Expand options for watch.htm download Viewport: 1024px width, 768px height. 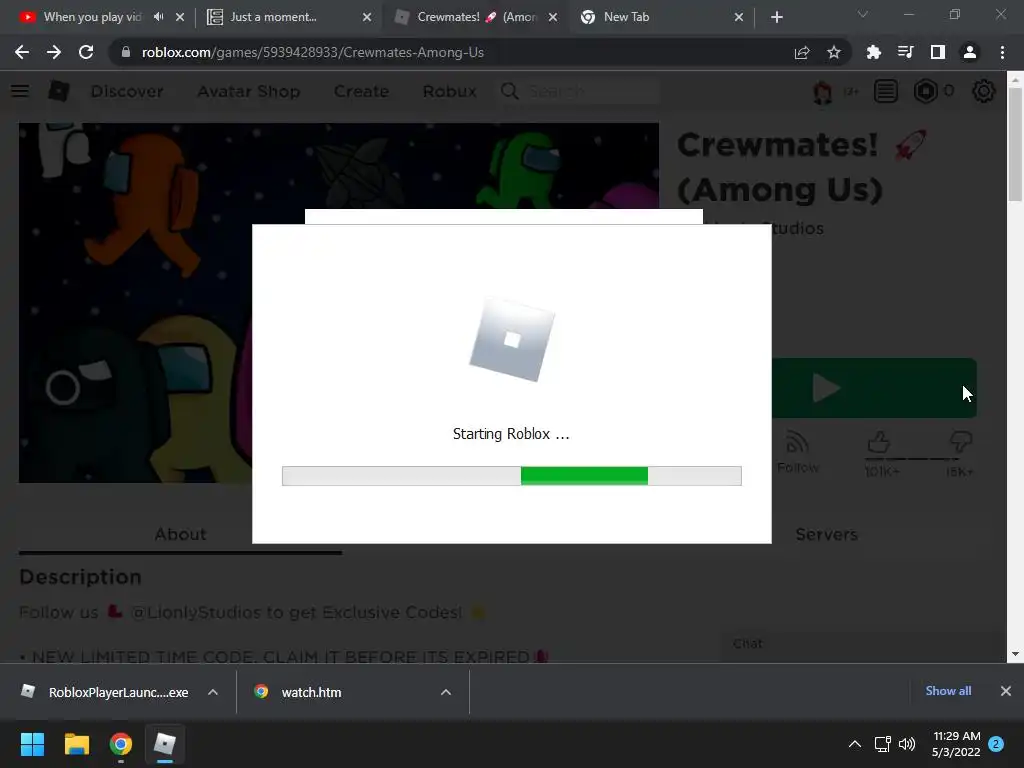coord(446,692)
